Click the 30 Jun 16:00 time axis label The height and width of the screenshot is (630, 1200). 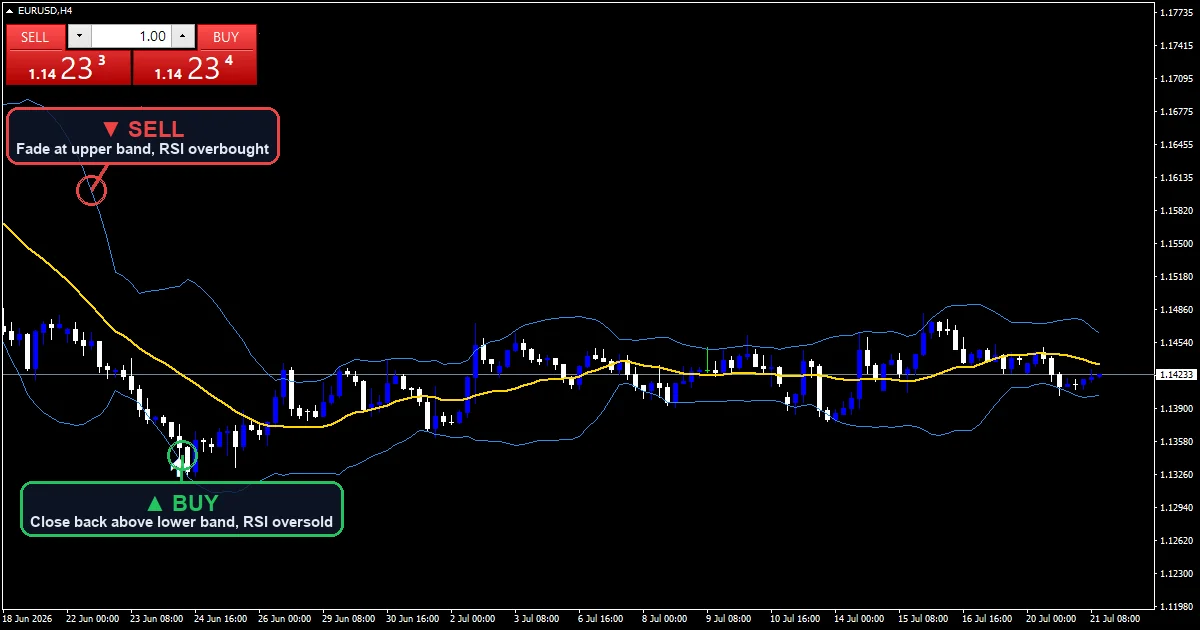pos(413,619)
